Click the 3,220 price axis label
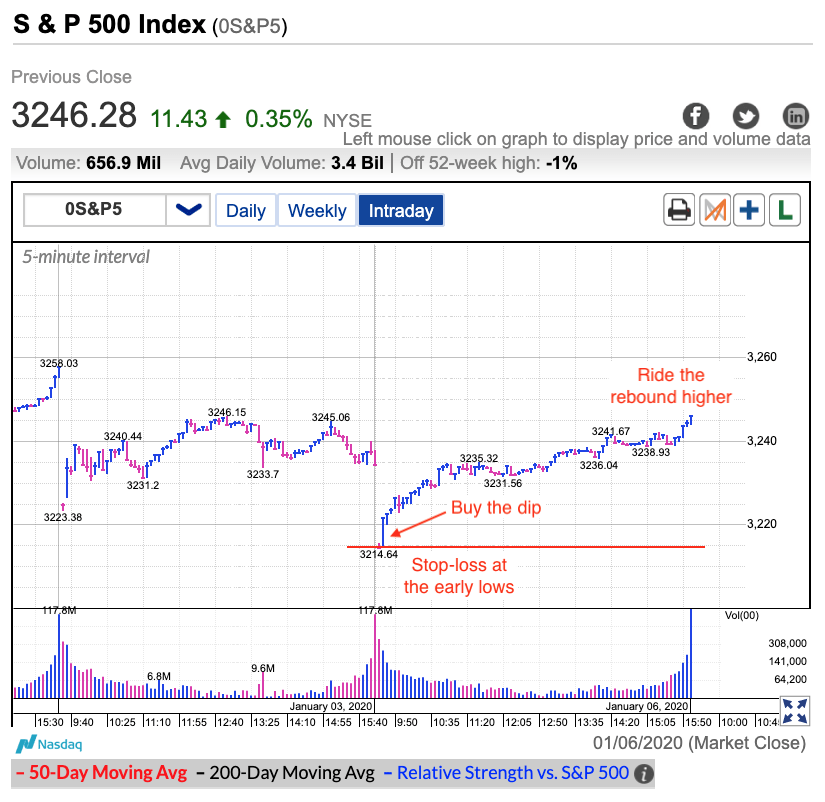Viewport: 825px width, 802px height. [762, 524]
